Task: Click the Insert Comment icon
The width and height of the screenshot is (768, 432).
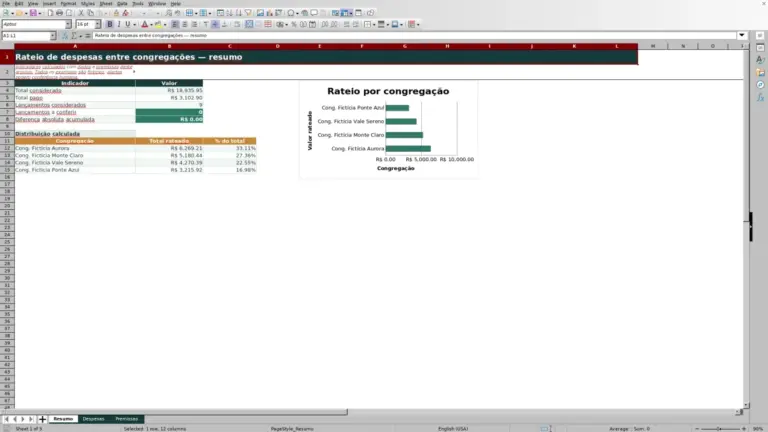Action: pos(314,13)
